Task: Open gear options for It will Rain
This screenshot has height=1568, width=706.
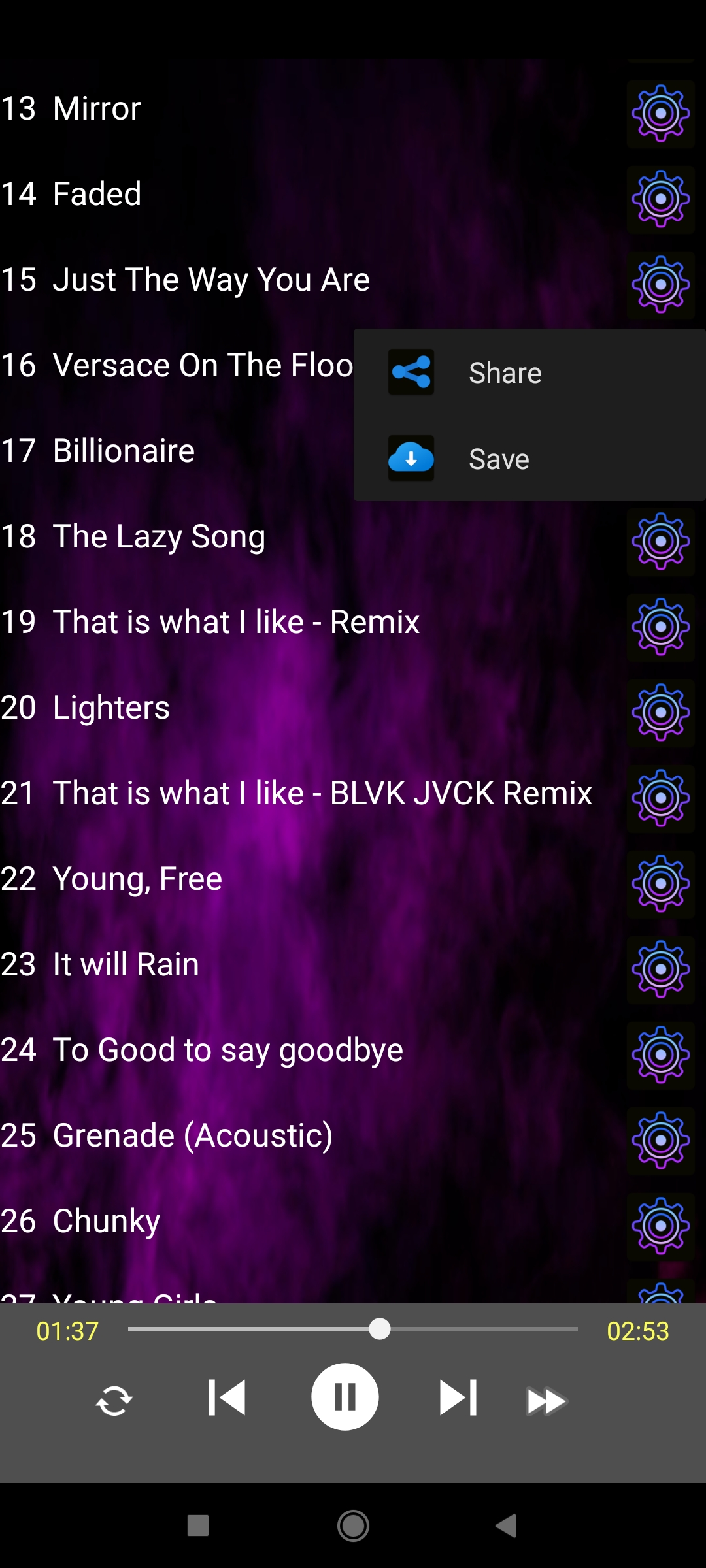Action: click(660, 970)
